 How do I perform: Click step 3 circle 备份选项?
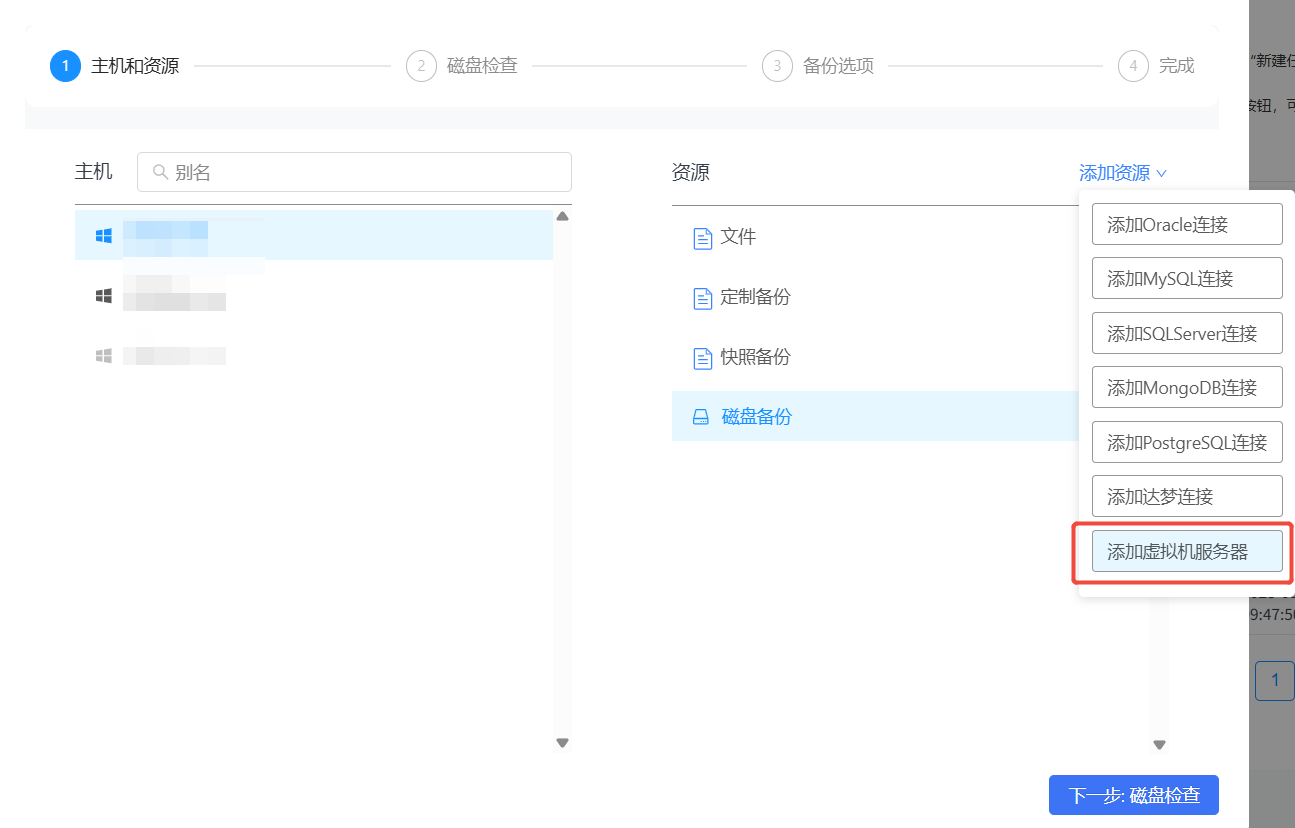tap(777, 66)
